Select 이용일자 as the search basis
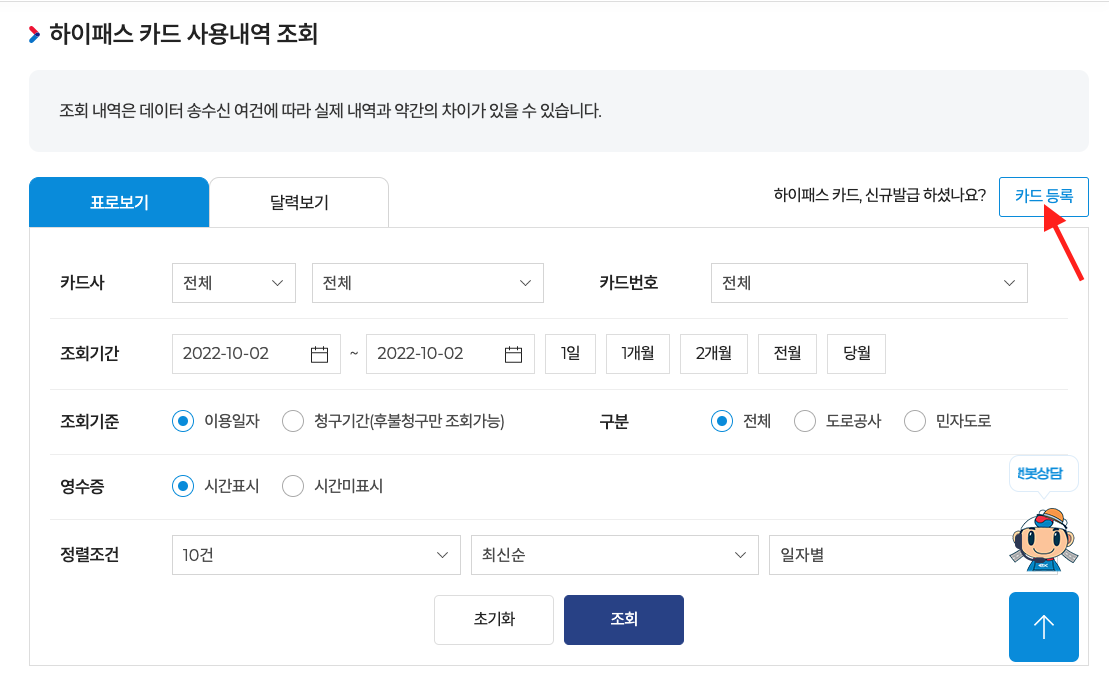Screen dimensions: 1109x674 tap(181, 421)
